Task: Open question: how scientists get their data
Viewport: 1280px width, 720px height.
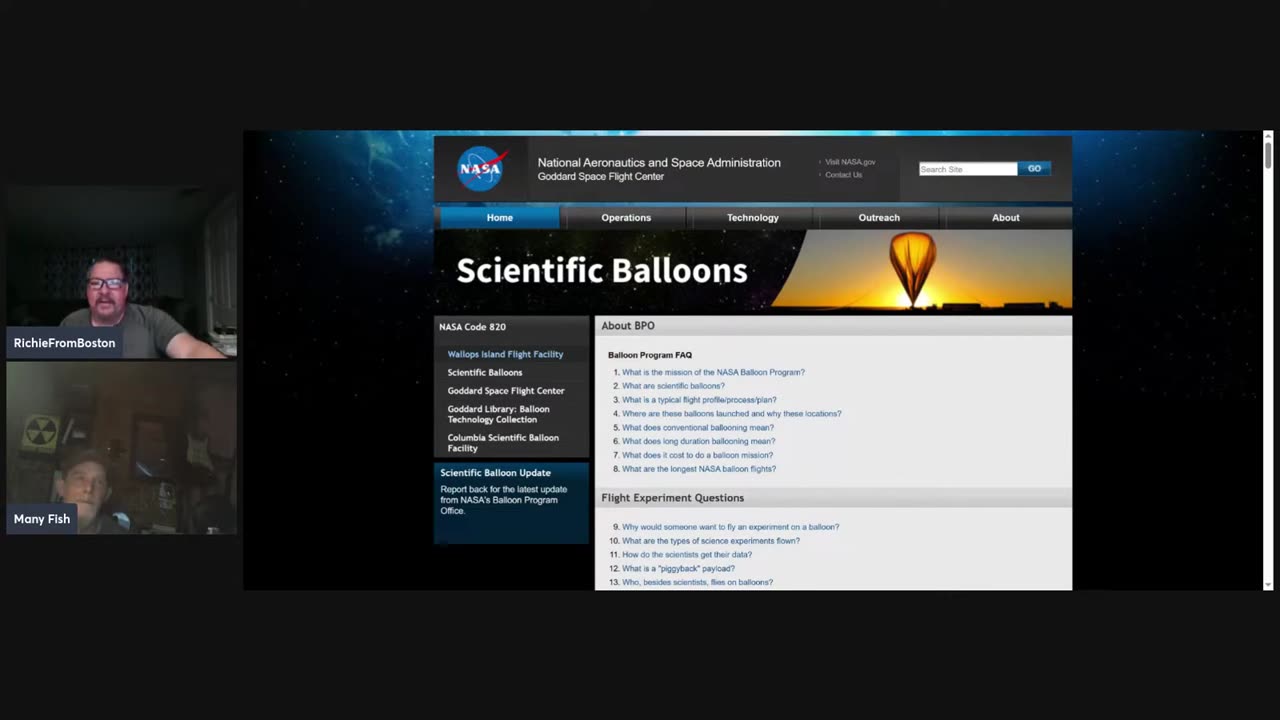Action: tap(687, 555)
